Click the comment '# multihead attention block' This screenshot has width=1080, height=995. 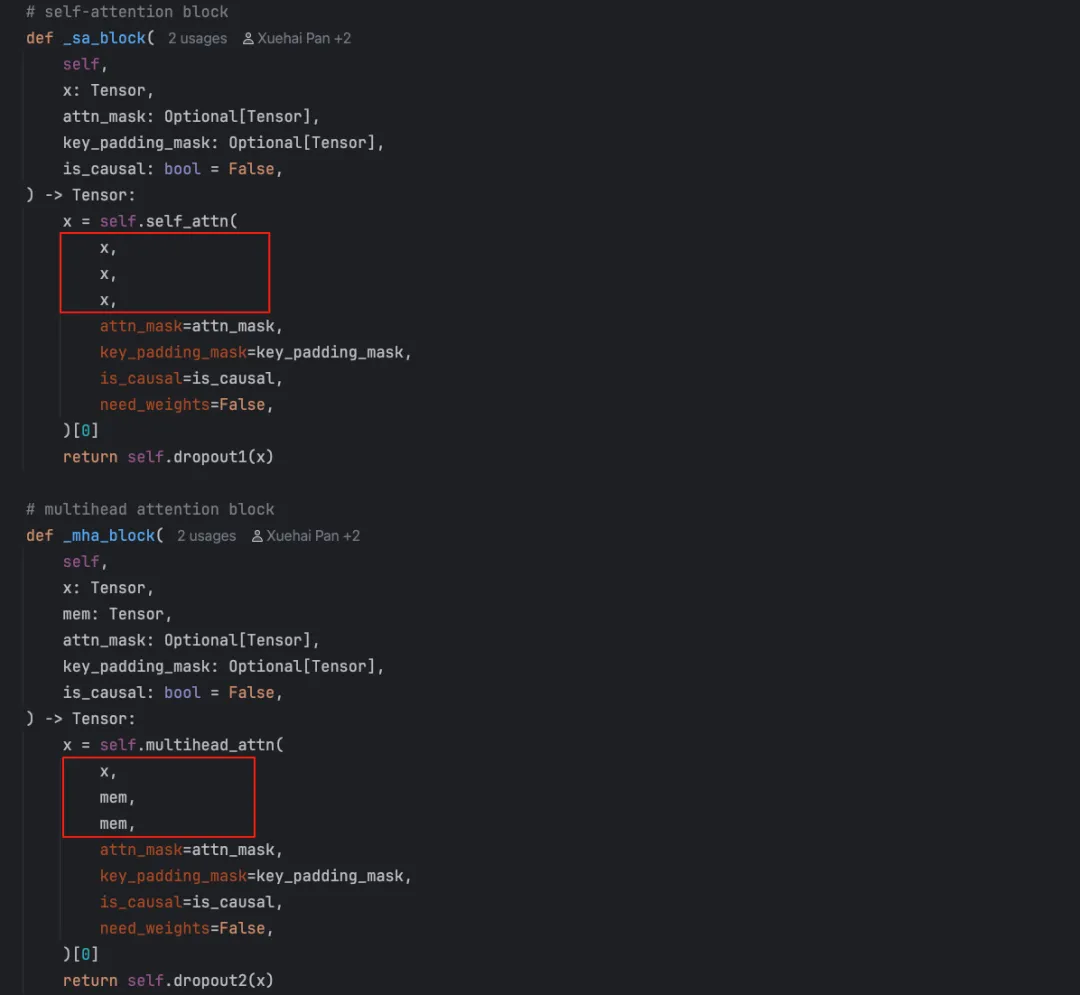(x=150, y=510)
